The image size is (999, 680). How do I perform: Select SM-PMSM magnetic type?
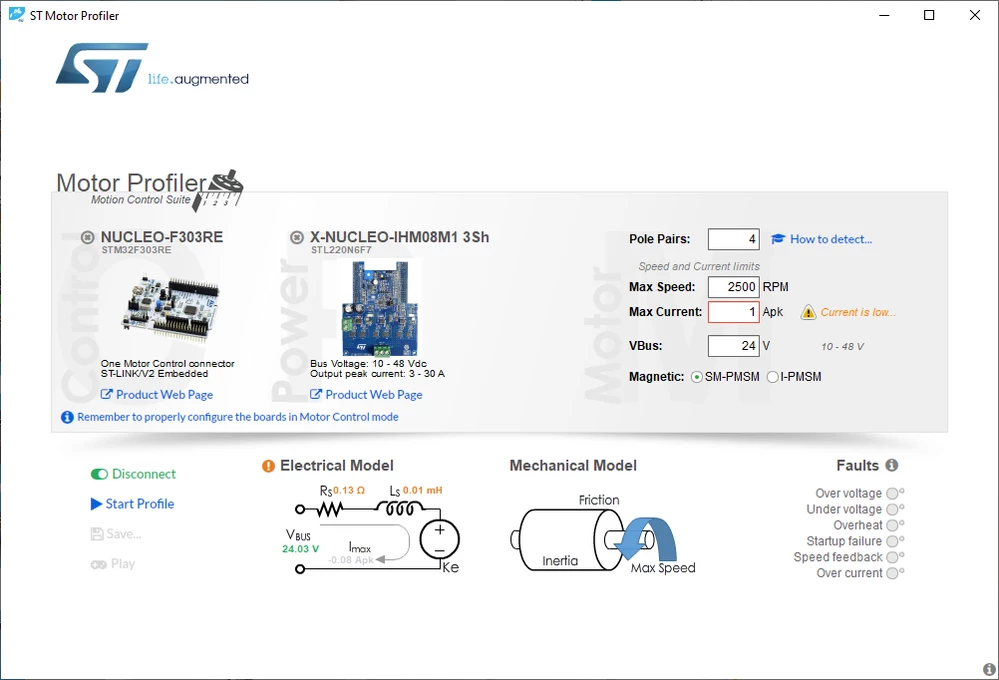[x=696, y=377]
